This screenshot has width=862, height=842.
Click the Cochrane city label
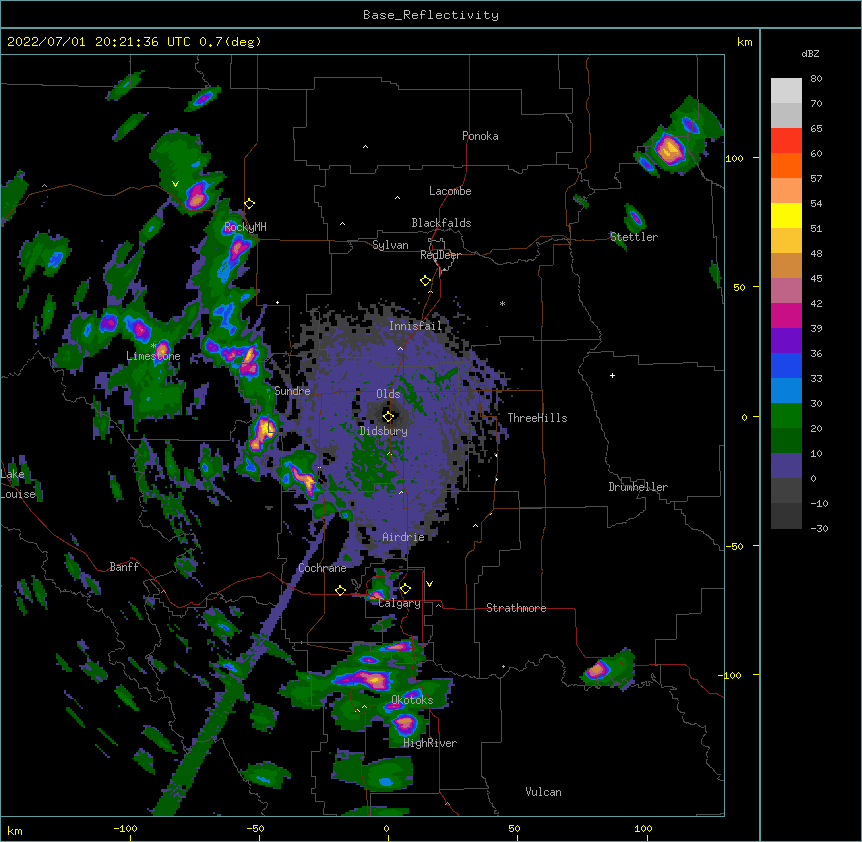coord(322,568)
